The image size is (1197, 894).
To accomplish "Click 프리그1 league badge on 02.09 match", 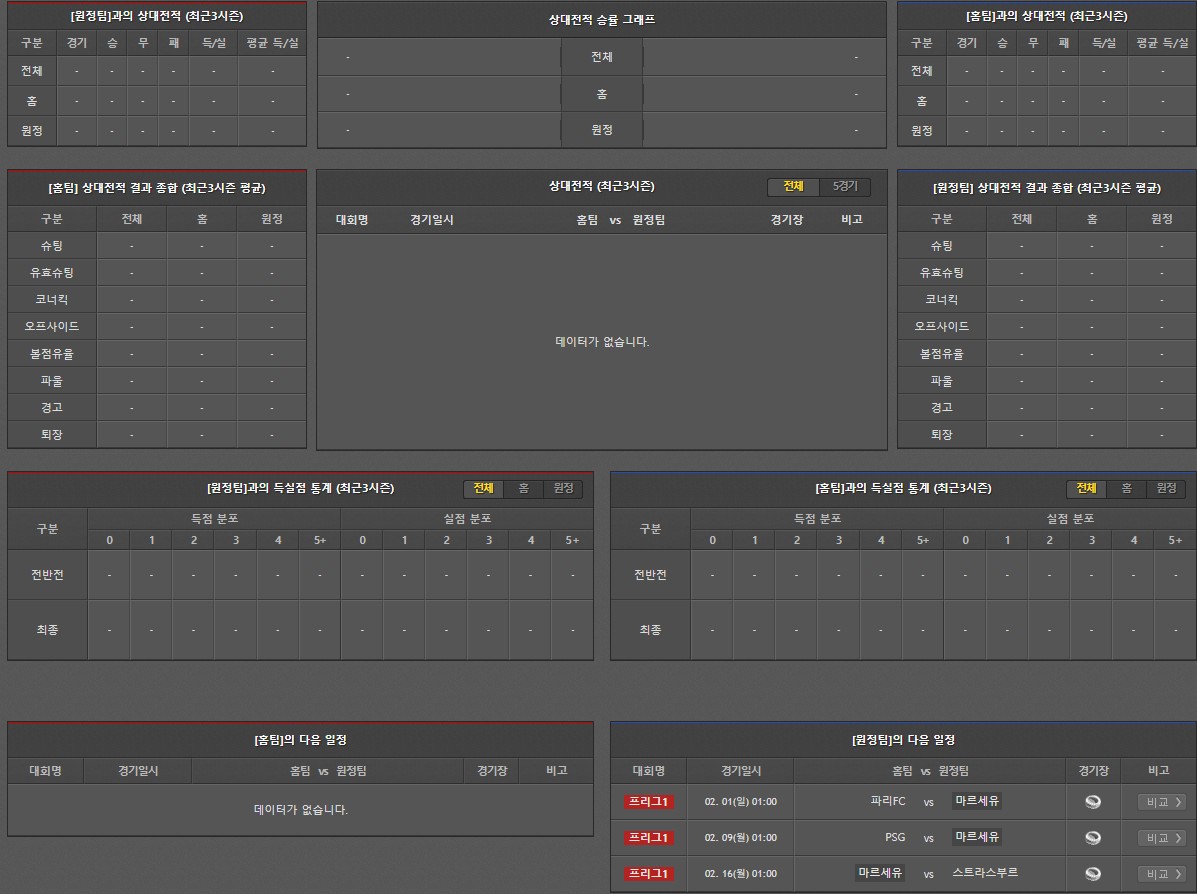I will 649,838.
